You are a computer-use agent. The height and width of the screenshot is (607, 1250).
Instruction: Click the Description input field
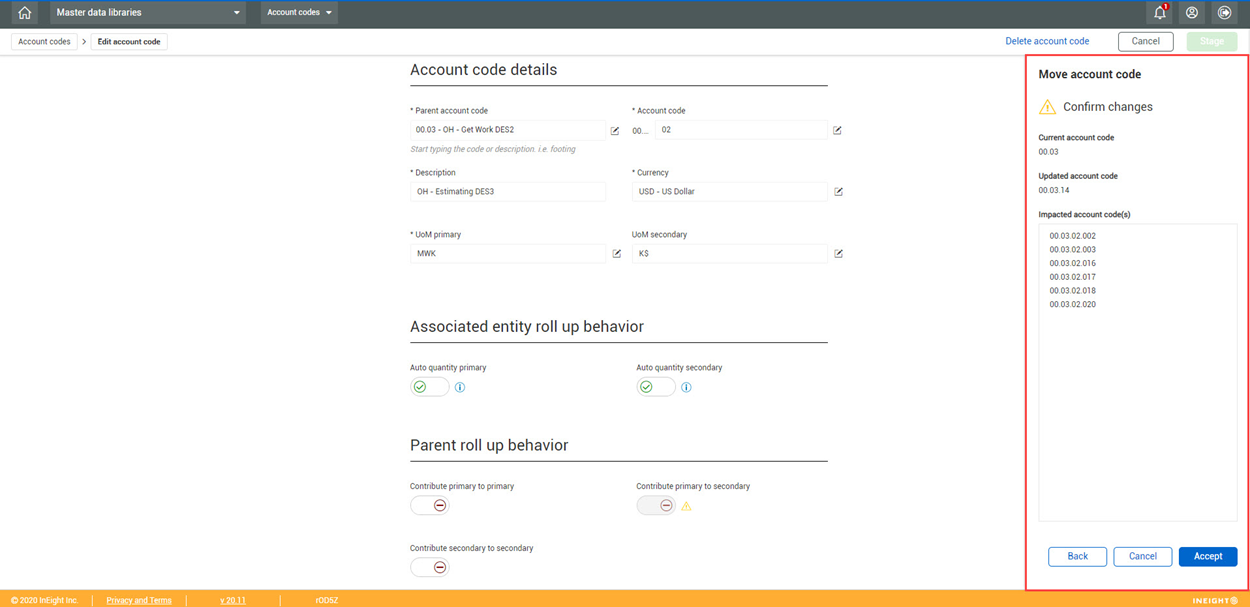click(508, 192)
